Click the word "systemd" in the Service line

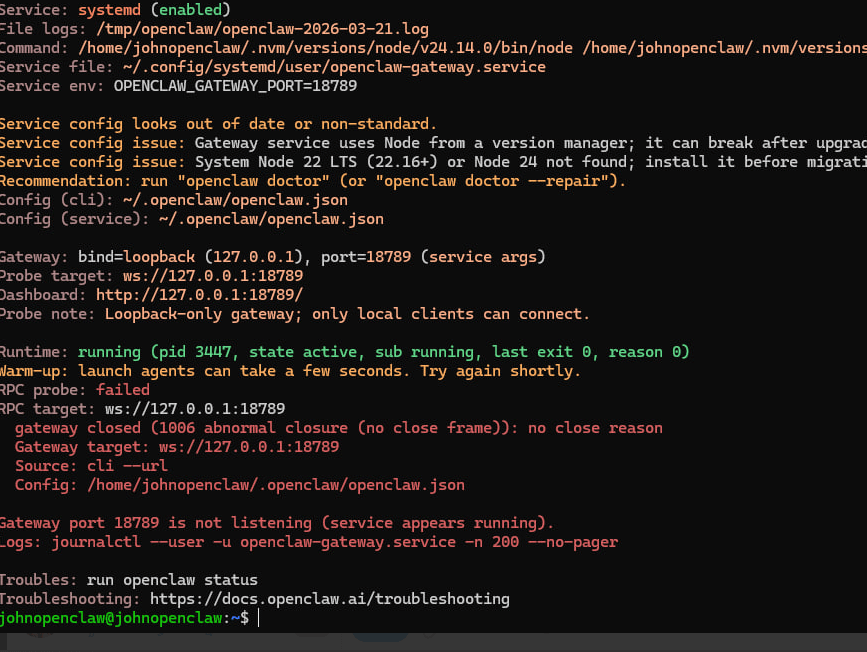coord(109,9)
